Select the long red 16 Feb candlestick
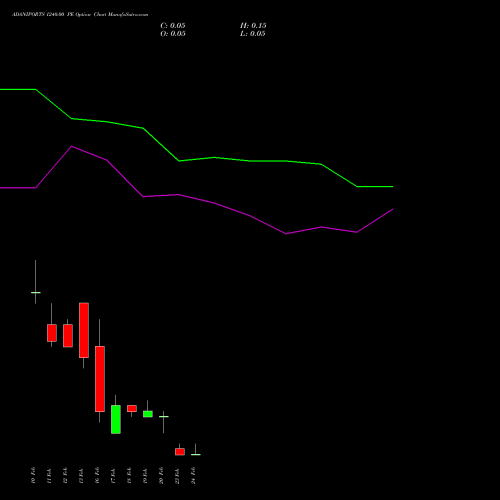This screenshot has width=500, height=500. tap(100, 379)
